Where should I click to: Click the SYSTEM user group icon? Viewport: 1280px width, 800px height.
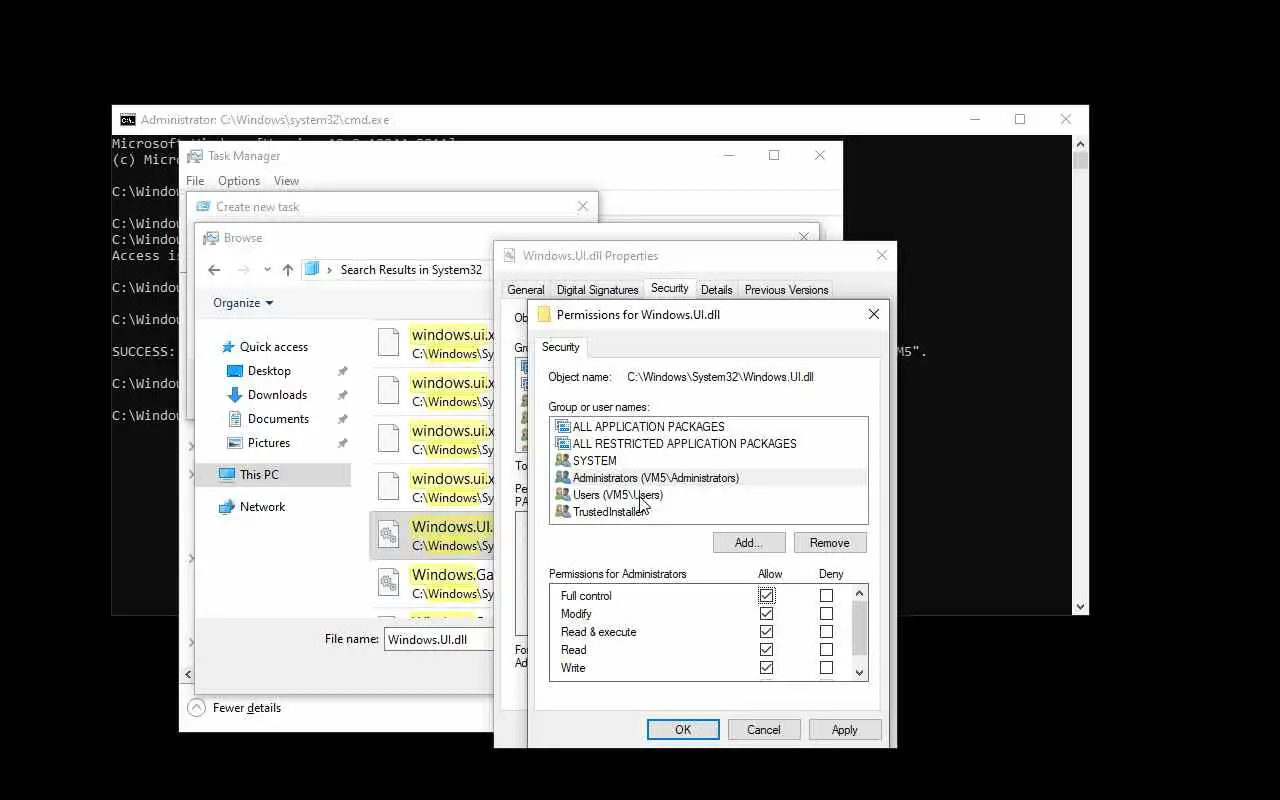pyautogui.click(x=562, y=461)
